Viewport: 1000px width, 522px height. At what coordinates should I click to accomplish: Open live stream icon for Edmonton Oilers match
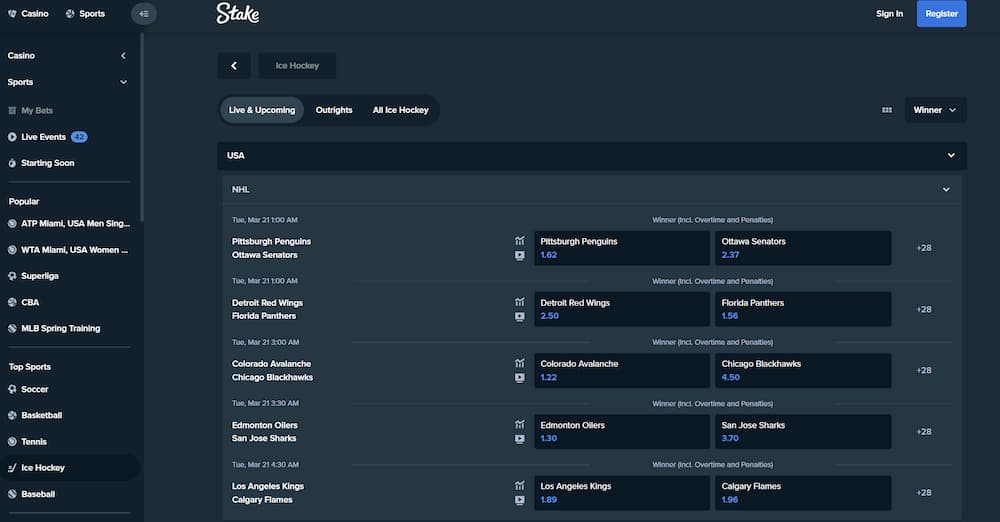[x=520, y=439]
